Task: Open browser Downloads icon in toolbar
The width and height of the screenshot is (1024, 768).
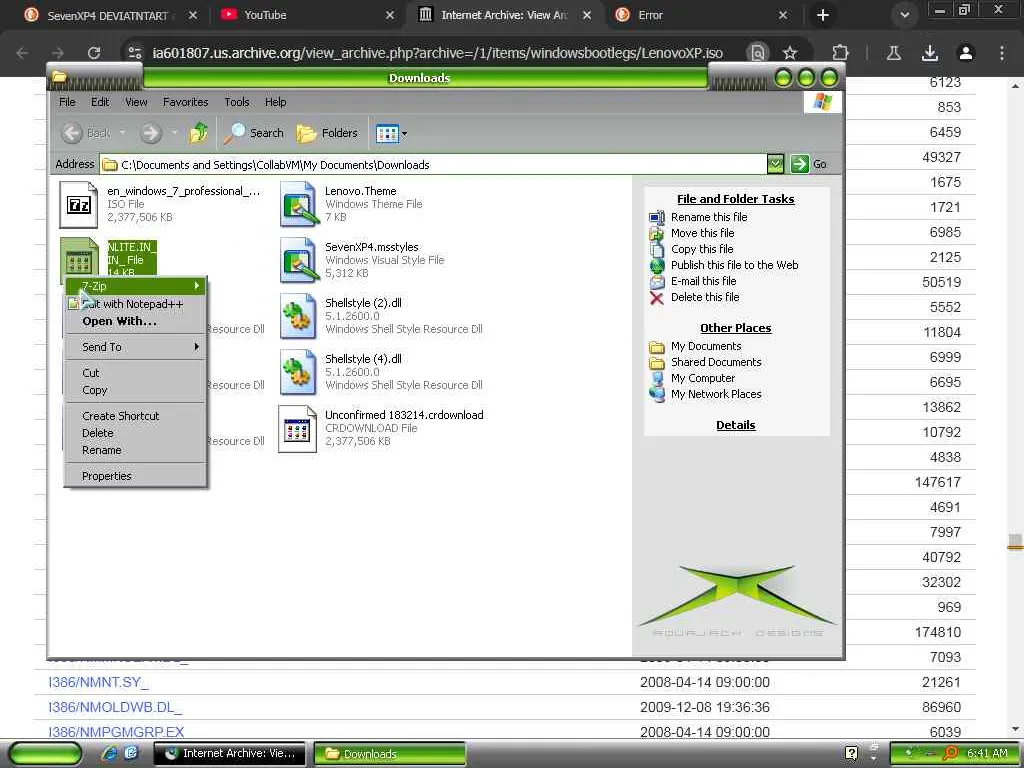Action: pyautogui.click(x=930, y=53)
